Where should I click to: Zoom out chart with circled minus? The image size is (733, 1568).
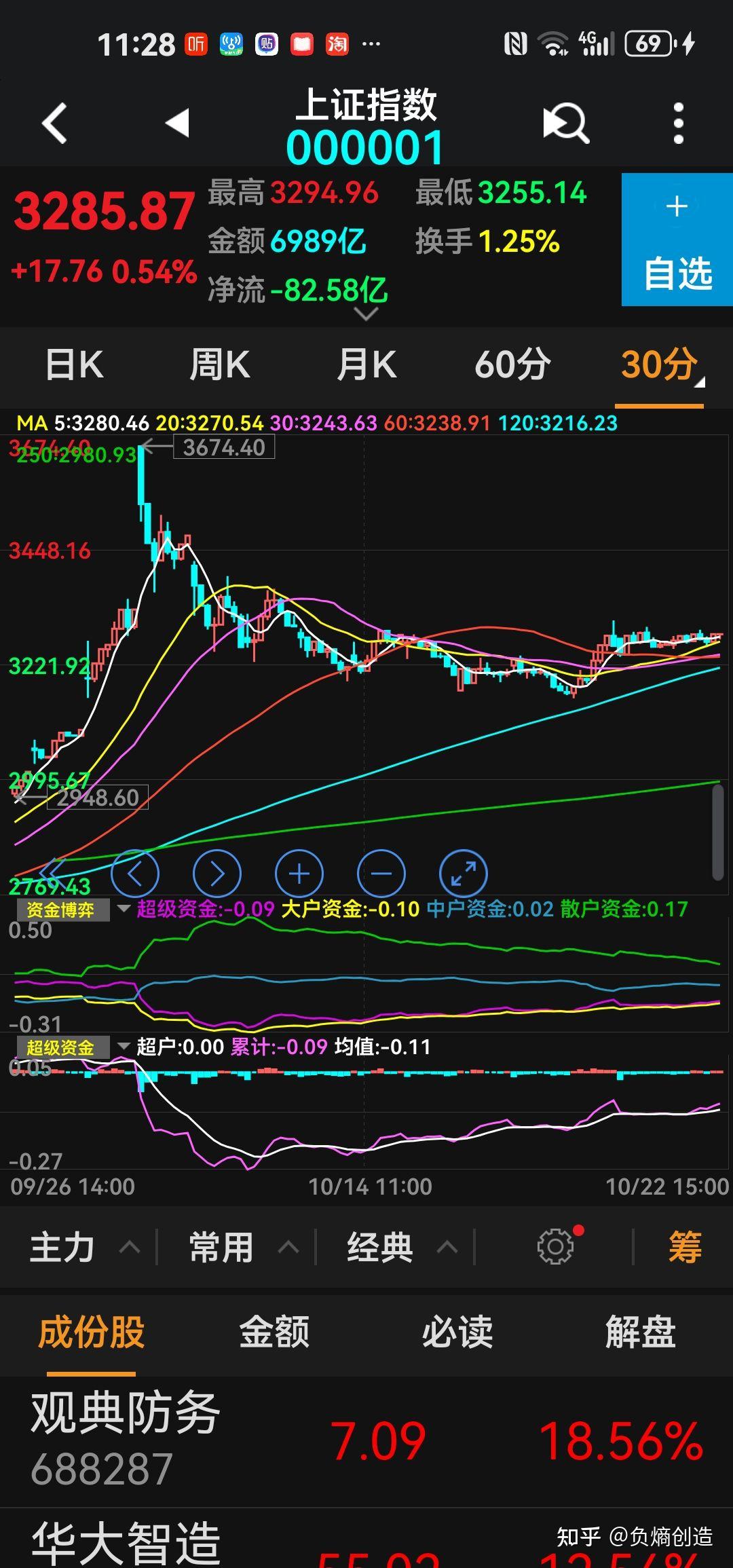tap(381, 874)
